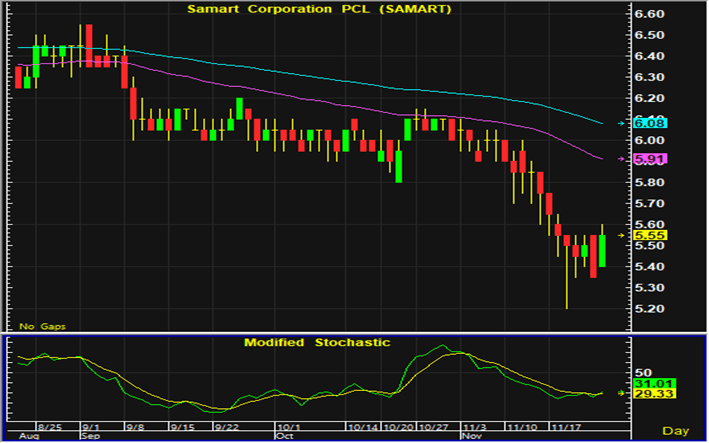The width and height of the screenshot is (709, 443).
Task: Click the cyan 6.08 moving average value tag
Action: pos(650,123)
